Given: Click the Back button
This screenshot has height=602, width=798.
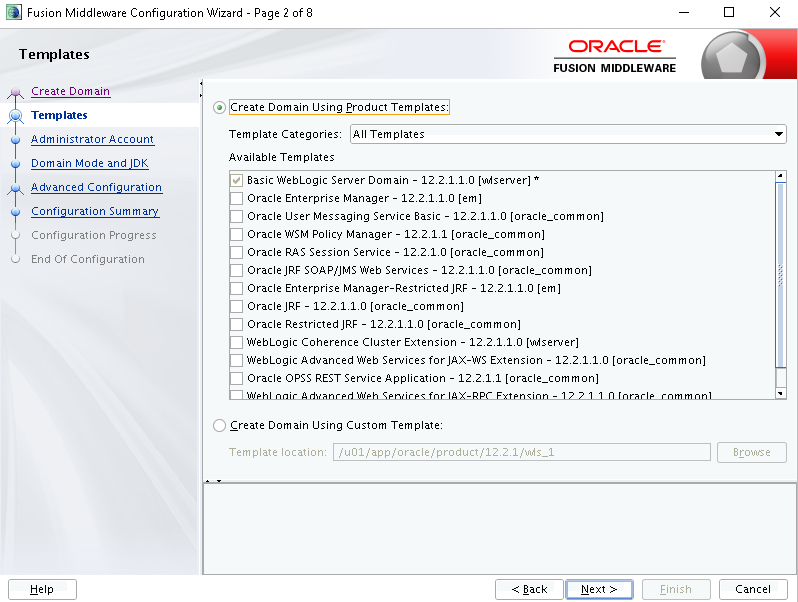Looking at the screenshot, I should coord(529,589).
